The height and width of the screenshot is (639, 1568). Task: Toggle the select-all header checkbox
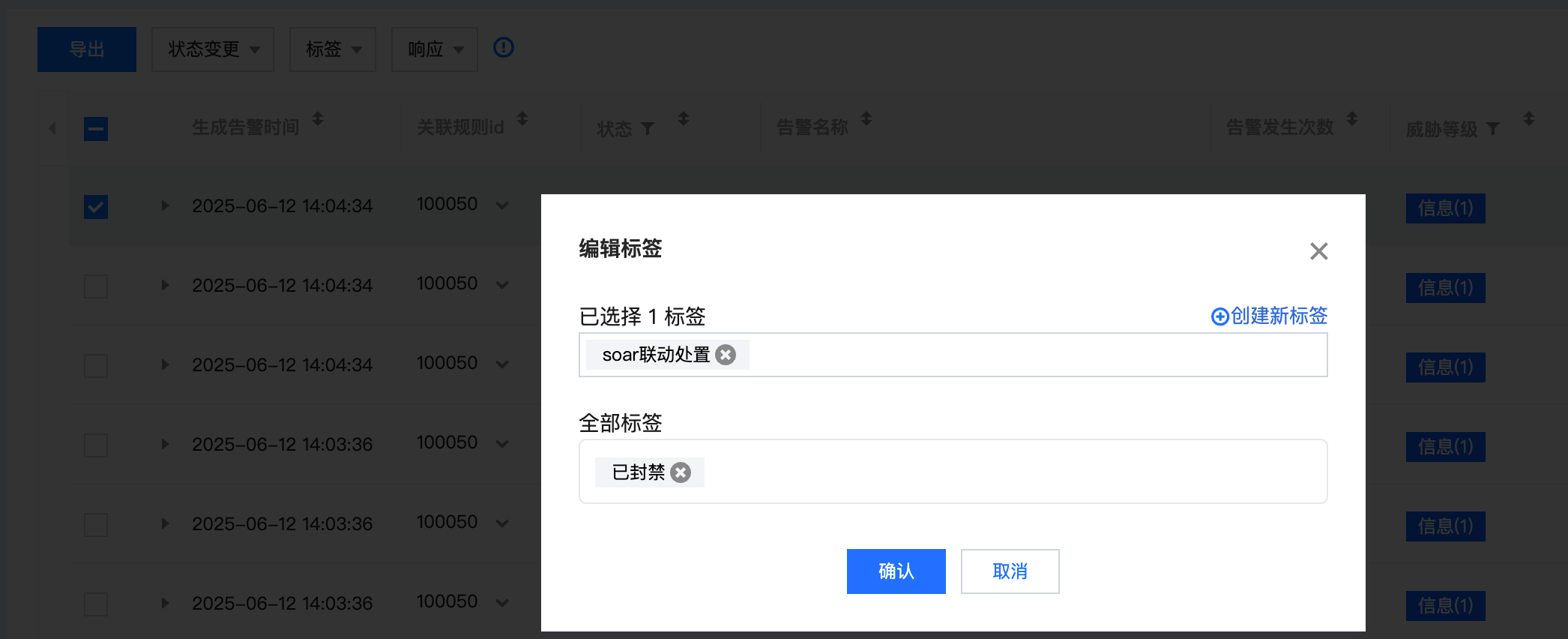coord(96,129)
